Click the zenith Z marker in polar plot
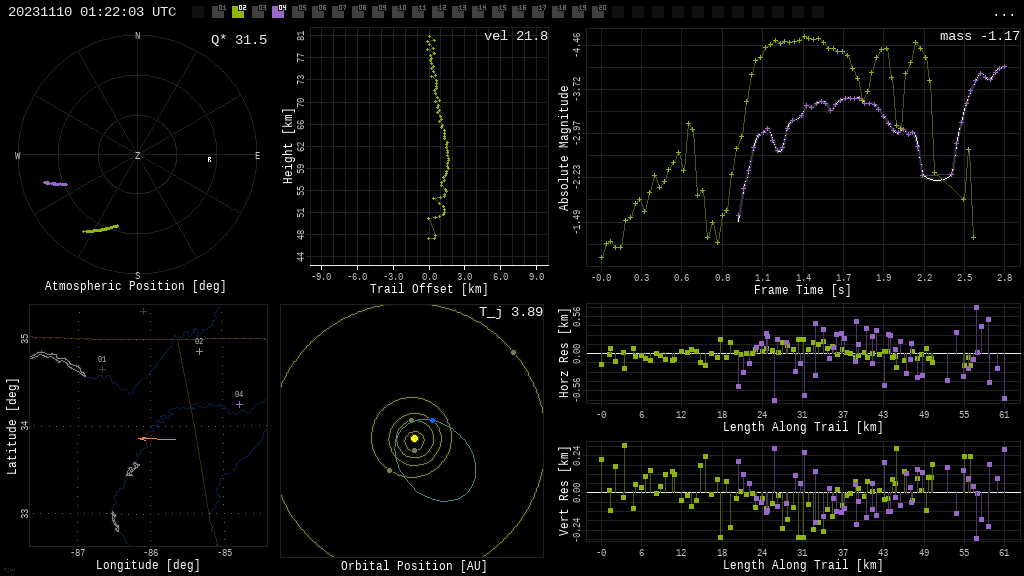 (x=138, y=155)
